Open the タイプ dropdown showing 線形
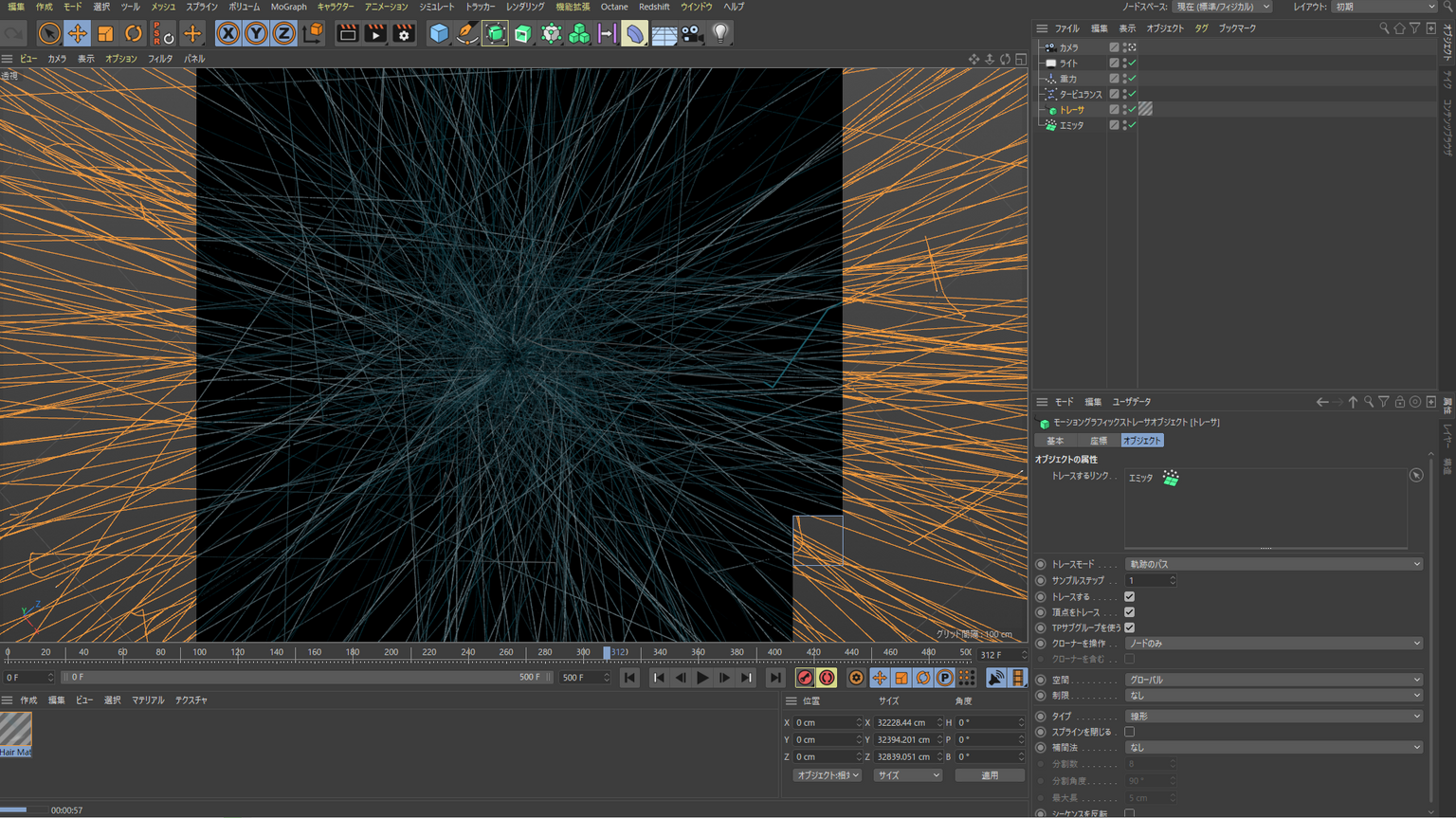1456x818 pixels. point(1273,717)
